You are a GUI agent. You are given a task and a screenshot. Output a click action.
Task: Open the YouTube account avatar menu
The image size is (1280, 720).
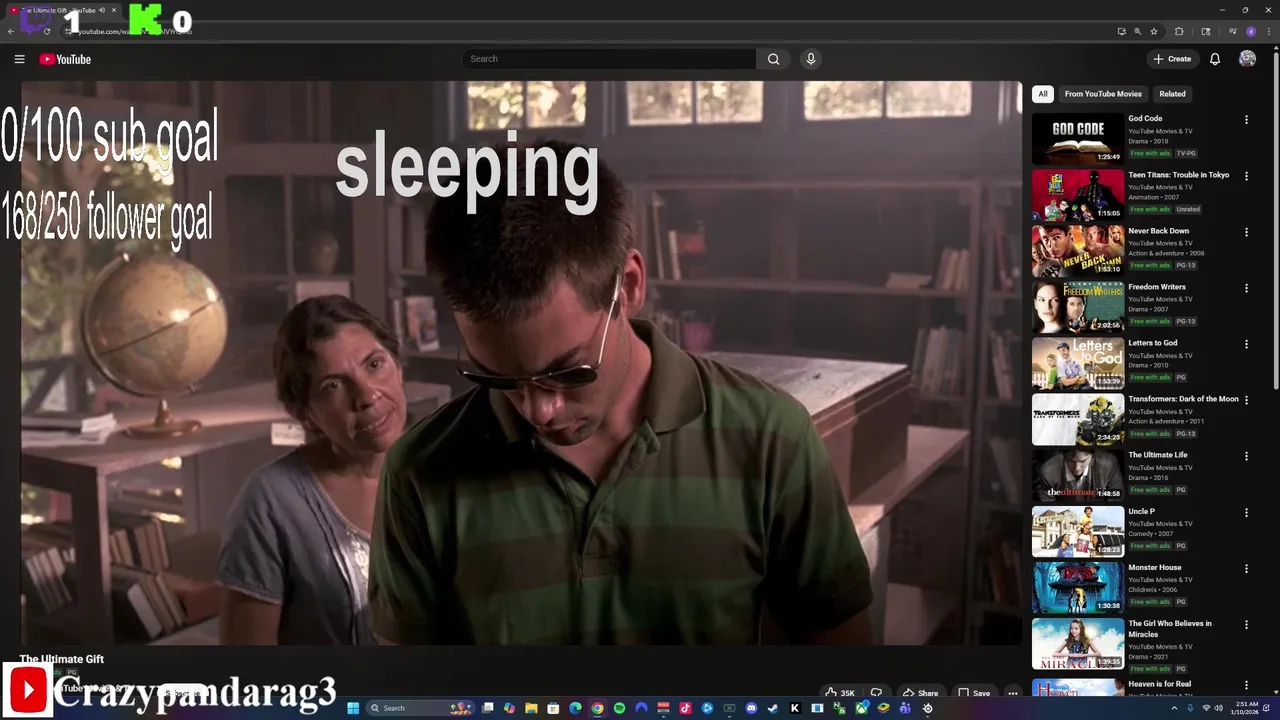1247,59
